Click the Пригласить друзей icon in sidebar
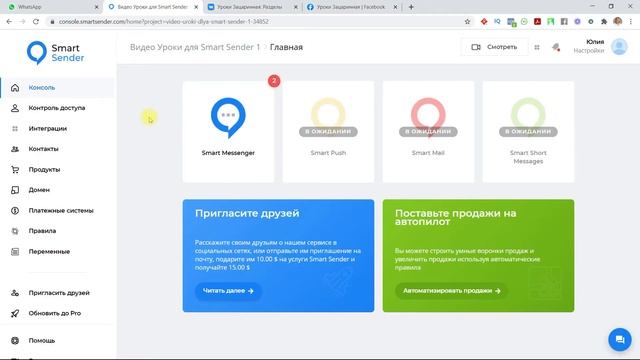The height and width of the screenshot is (360, 640). point(15,293)
